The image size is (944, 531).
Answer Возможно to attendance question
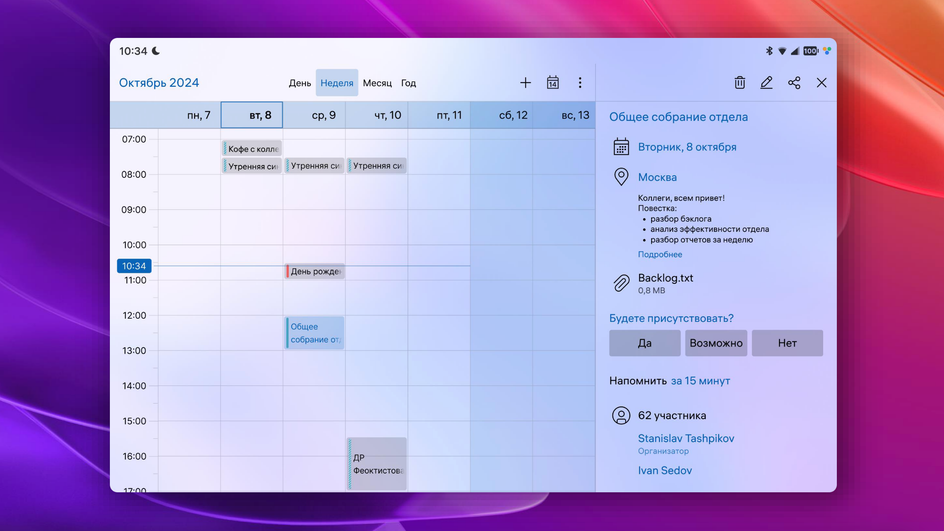click(x=716, y=343)
